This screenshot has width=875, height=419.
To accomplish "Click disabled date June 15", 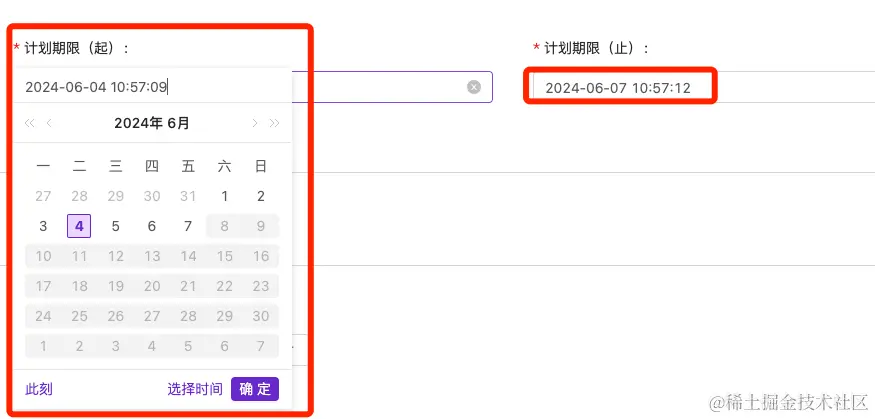I will tap(224, 256).
